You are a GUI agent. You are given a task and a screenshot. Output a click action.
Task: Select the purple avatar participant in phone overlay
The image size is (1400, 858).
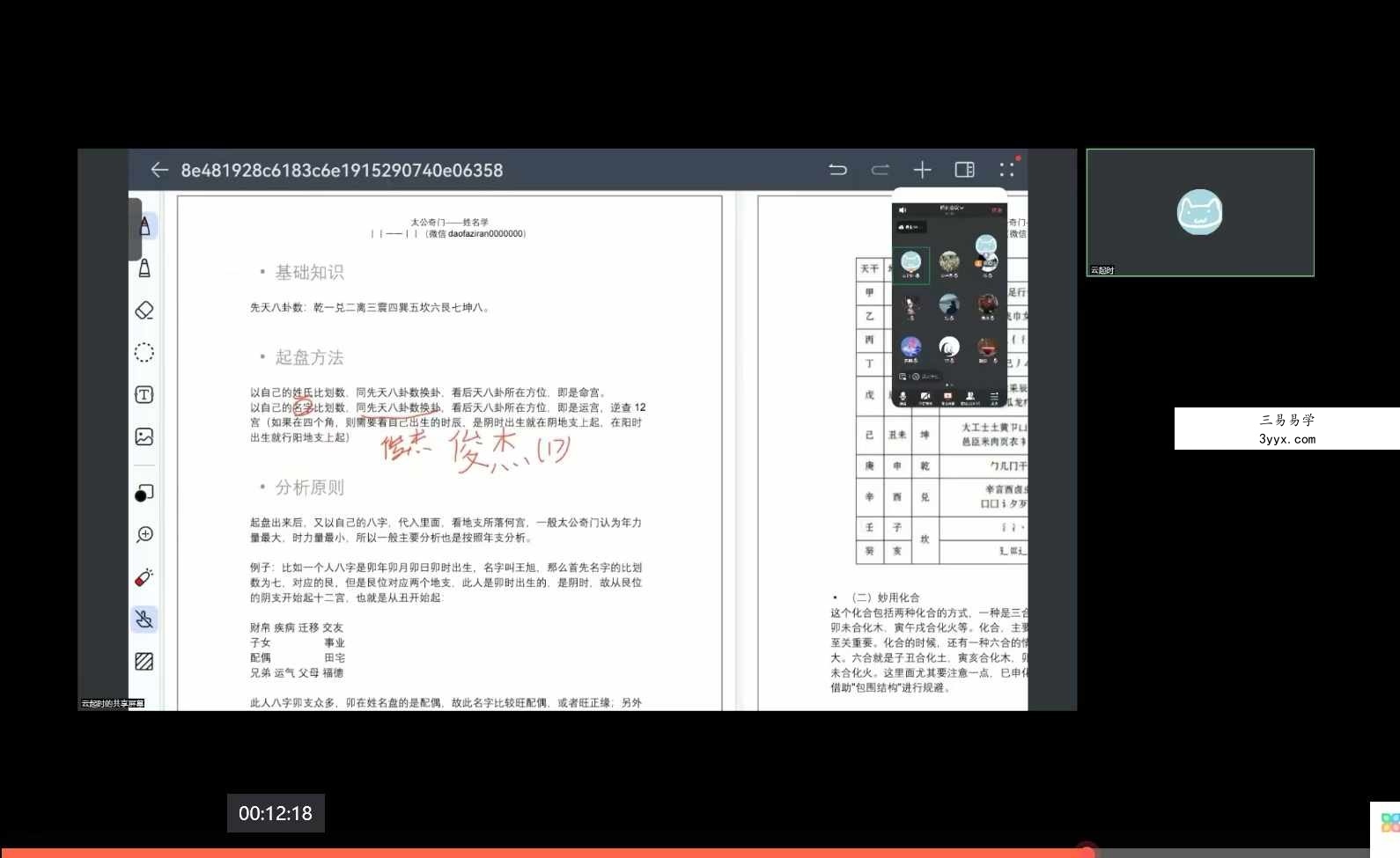pos(910,348)
